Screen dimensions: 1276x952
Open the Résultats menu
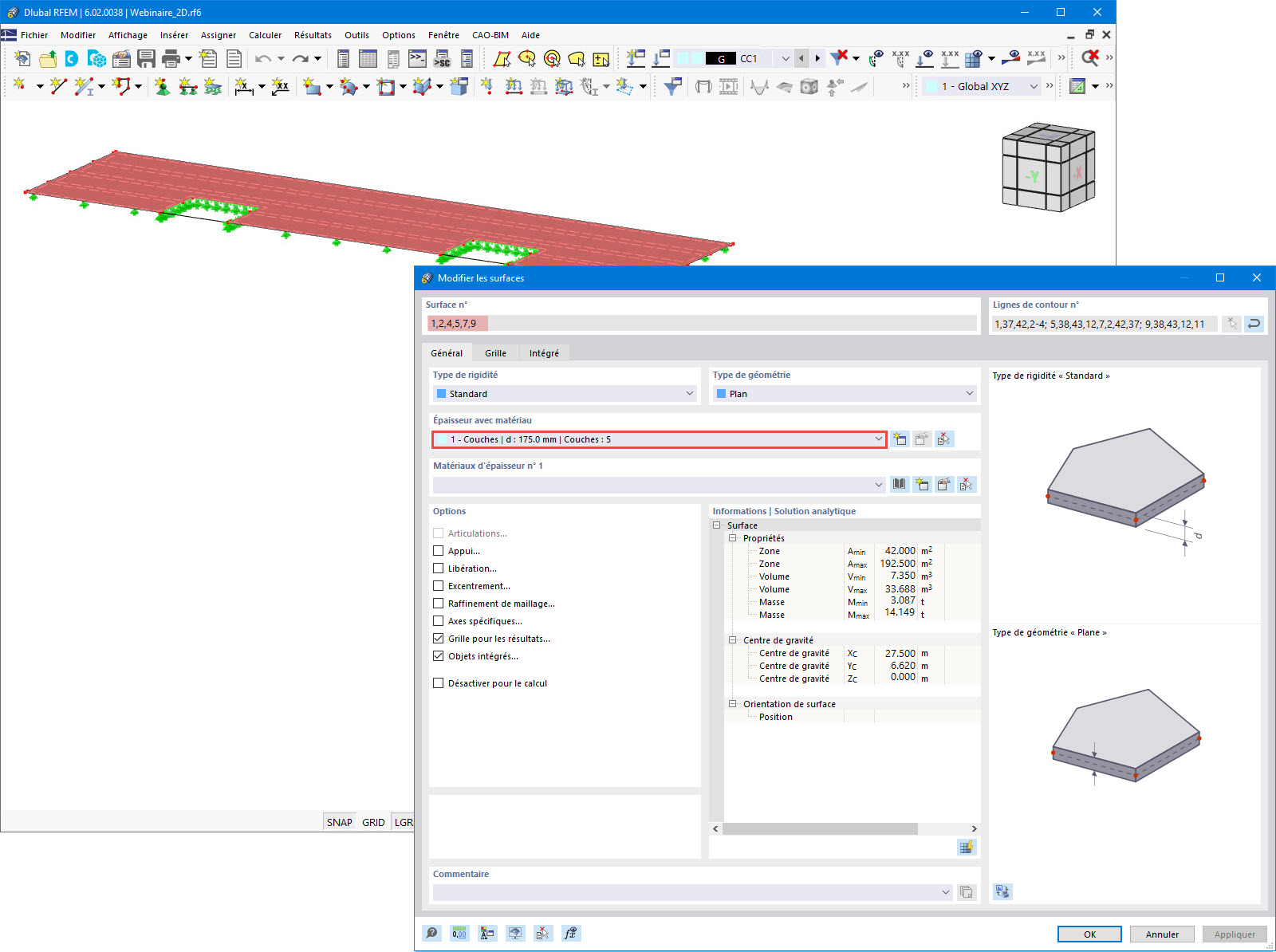(313, 35)
